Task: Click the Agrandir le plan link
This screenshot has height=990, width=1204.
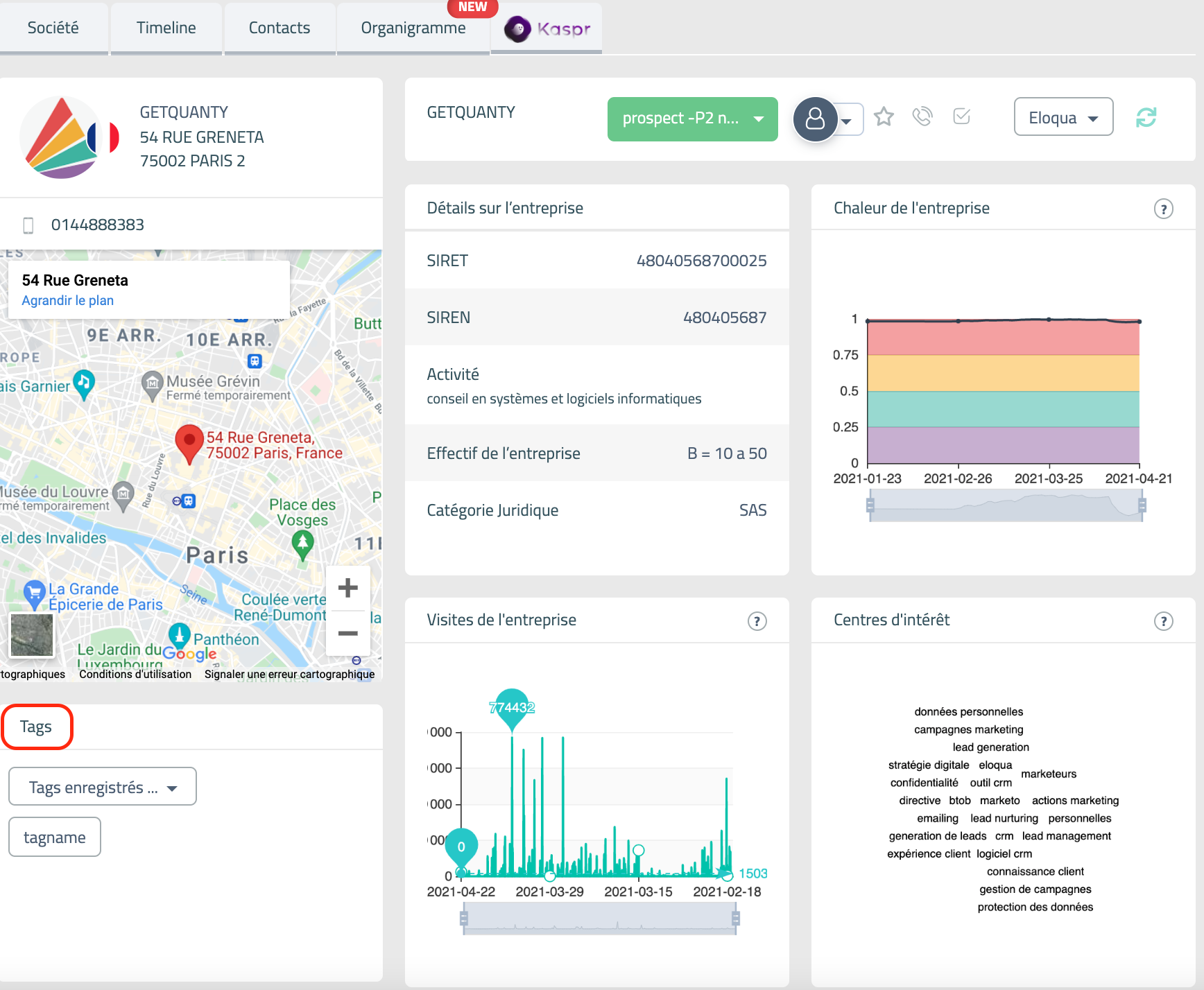Action: tap(68, 300)
